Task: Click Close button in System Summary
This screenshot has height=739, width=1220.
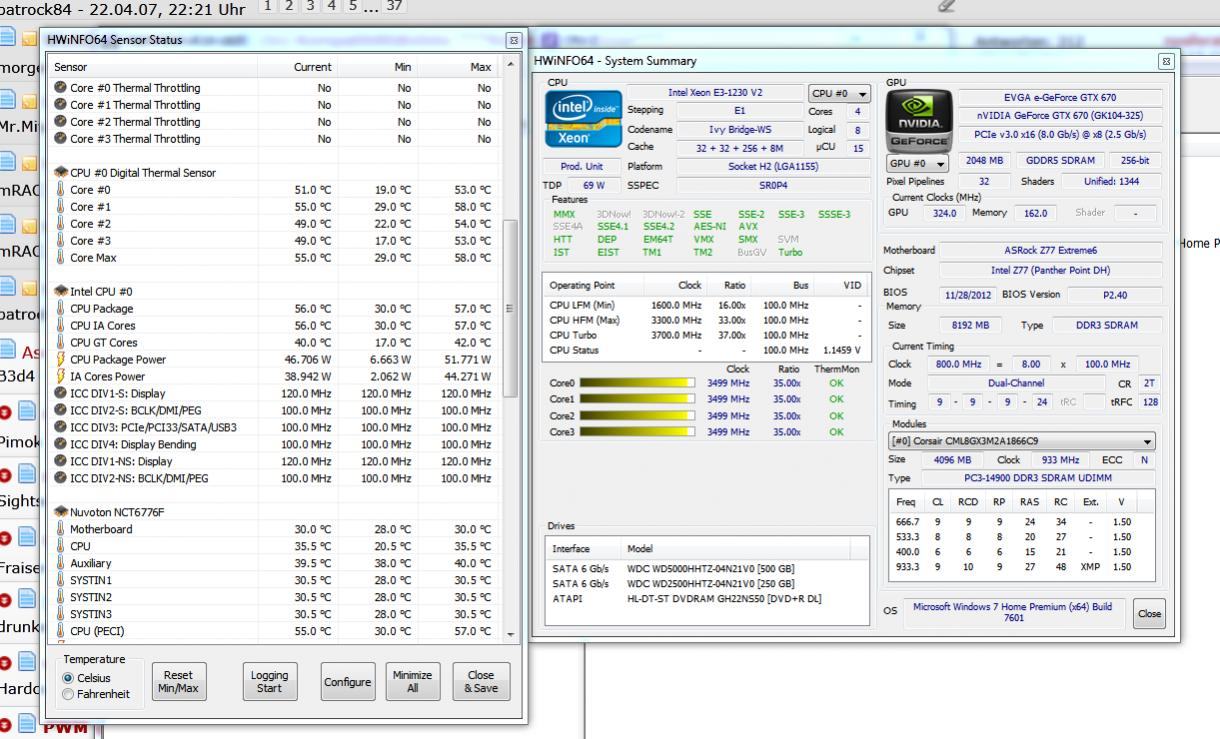Action: [1149, 614]
